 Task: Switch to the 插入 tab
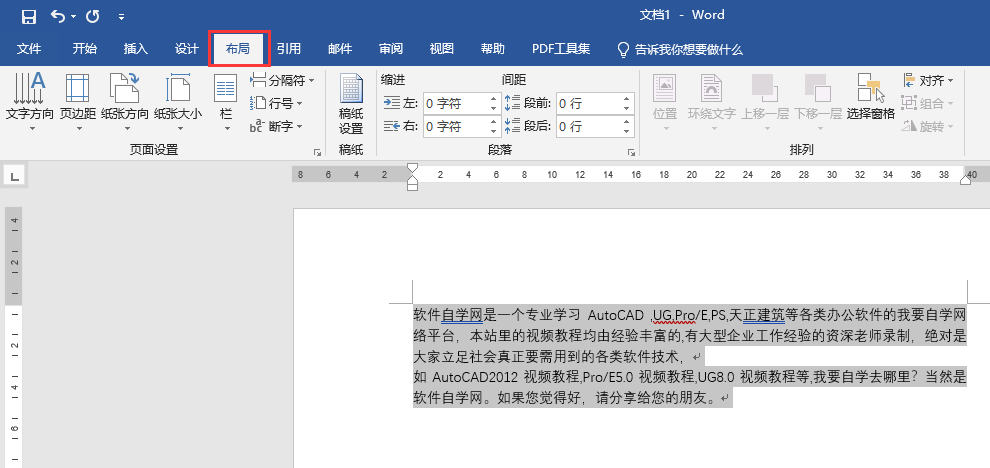click(x=136, y=49)
